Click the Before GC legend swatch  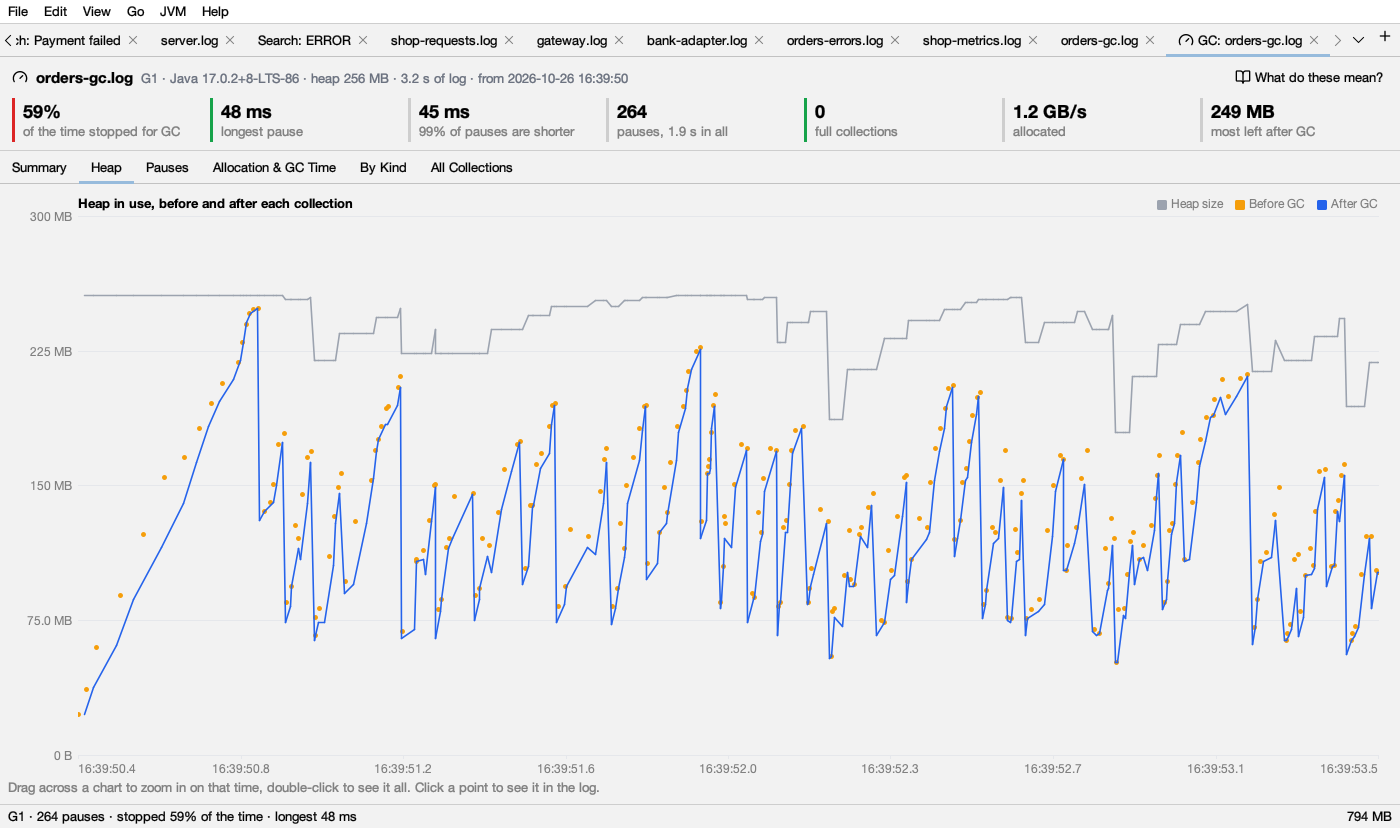(1240, 204)
